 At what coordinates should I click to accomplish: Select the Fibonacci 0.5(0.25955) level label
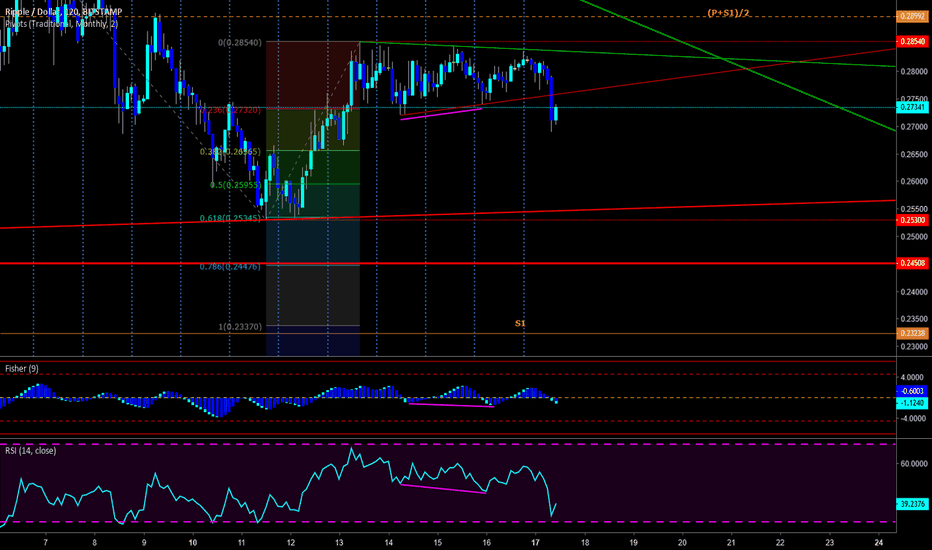(235, 185)
